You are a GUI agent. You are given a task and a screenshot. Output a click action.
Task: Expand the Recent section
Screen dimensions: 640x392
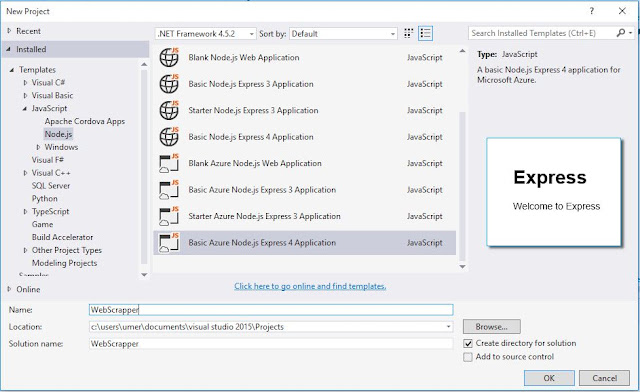pos(9,31)
